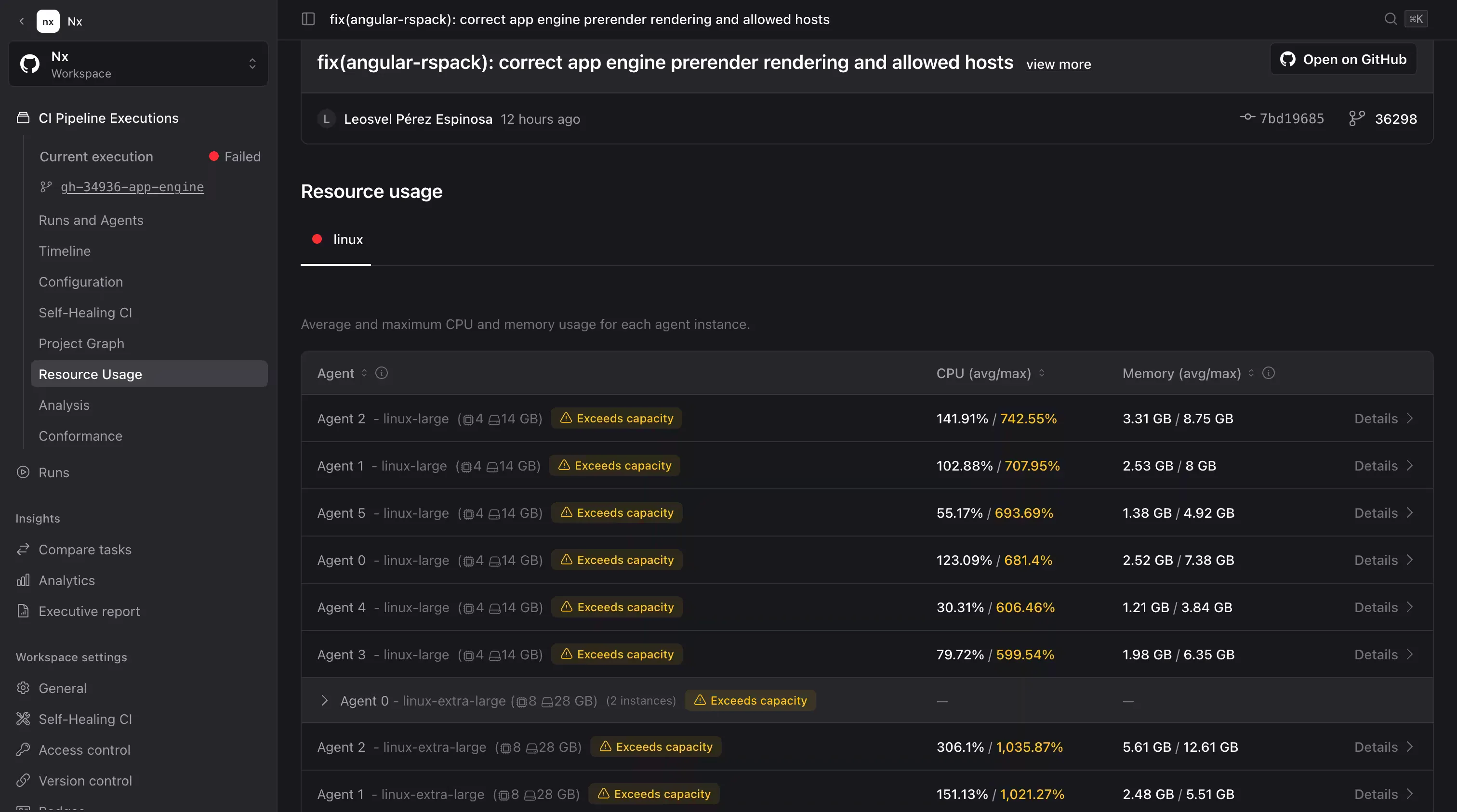The width and height of the screenshot is (1457, 812).
Task: Open the Nx Workspace switcher dropdown
Action: pyautogui.click(x=138, y=64)
